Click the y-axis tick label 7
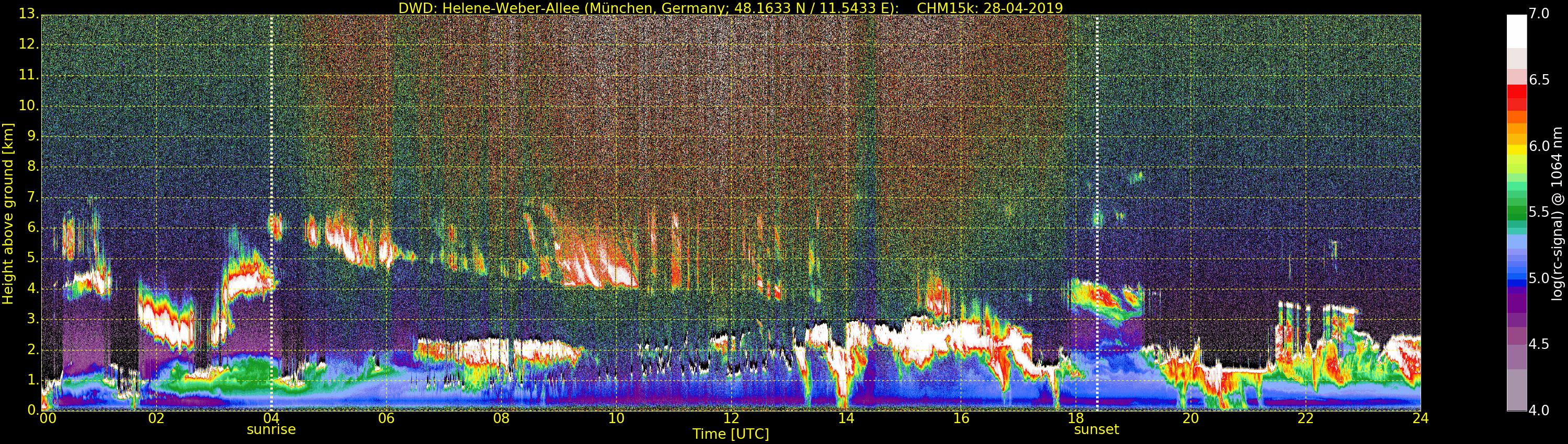The height and width of the screenshot is (444, 1568). (x=33, y=197)
